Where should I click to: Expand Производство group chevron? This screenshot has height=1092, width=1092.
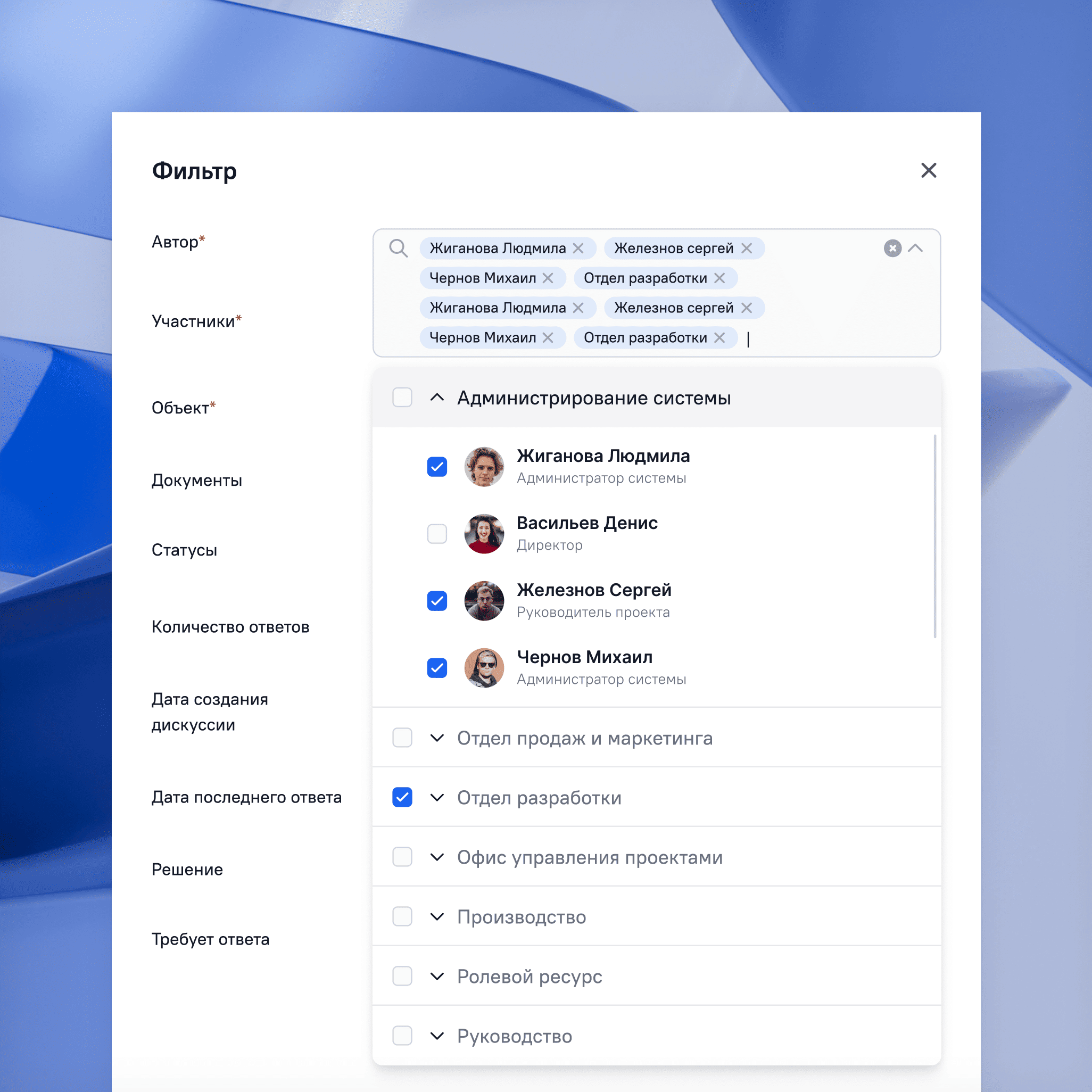(x=437, y=916)
